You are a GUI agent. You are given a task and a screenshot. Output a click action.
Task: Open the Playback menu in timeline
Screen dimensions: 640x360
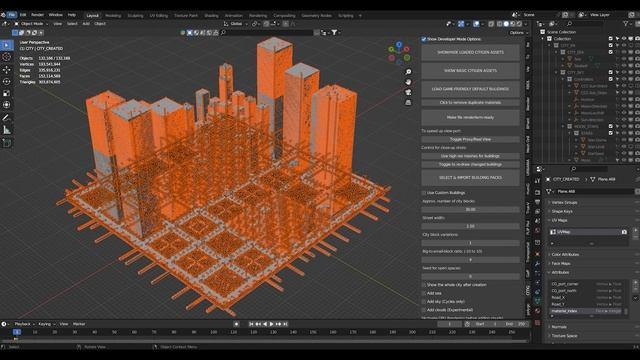coord(24,324)
